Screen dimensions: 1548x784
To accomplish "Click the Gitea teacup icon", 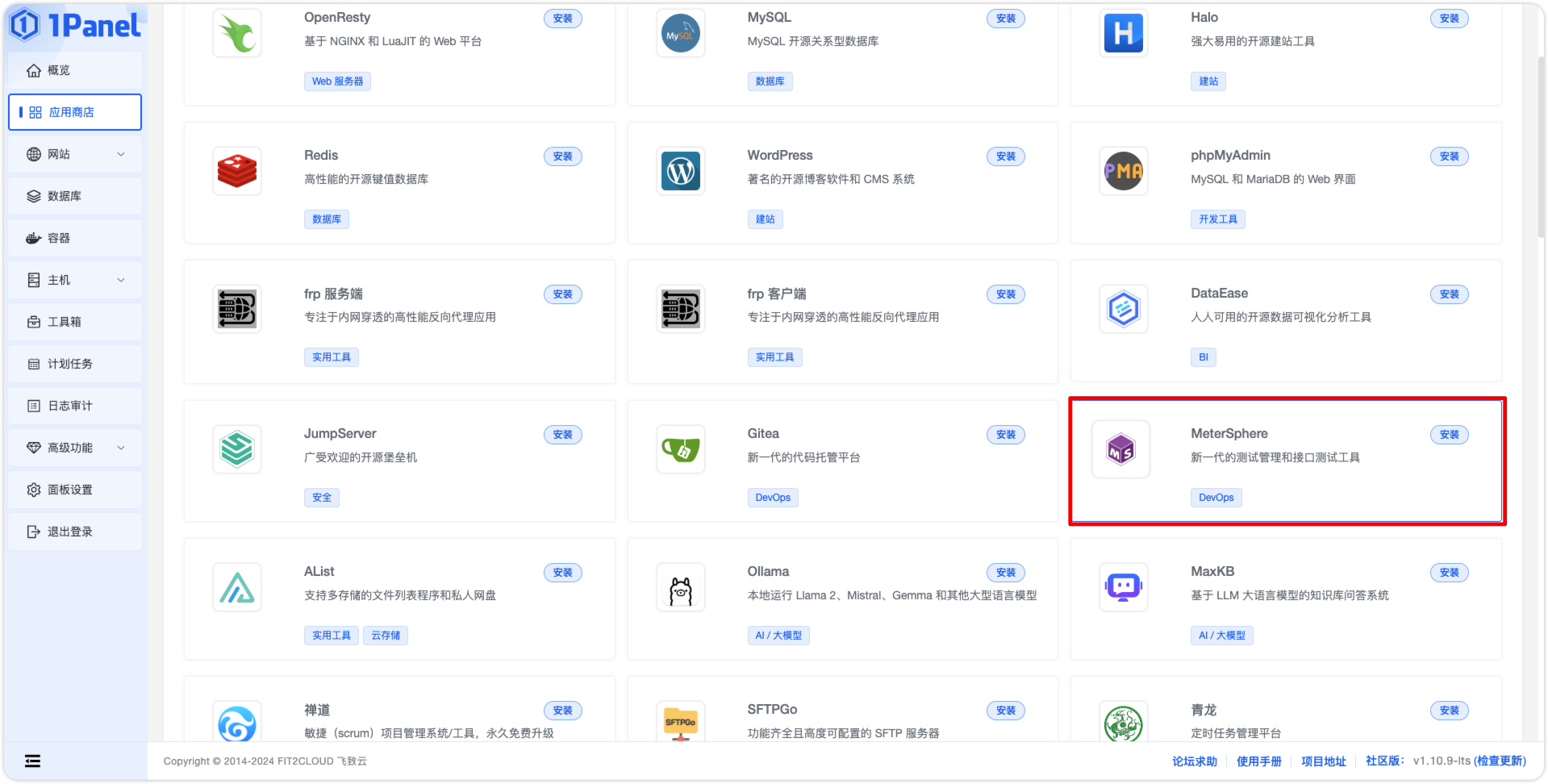I will click(681, 449).
